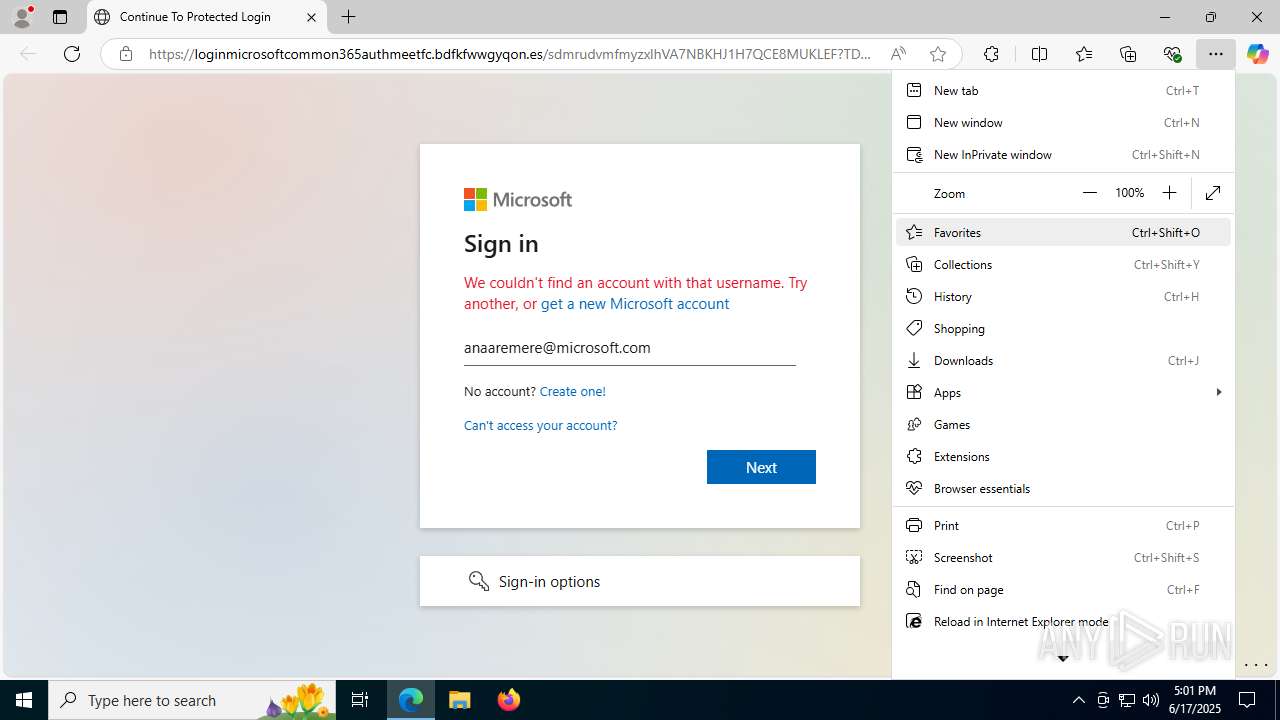Enter full screen via zoom row arrow icon
The image size is (1280, 720).
coord(1213,193)
